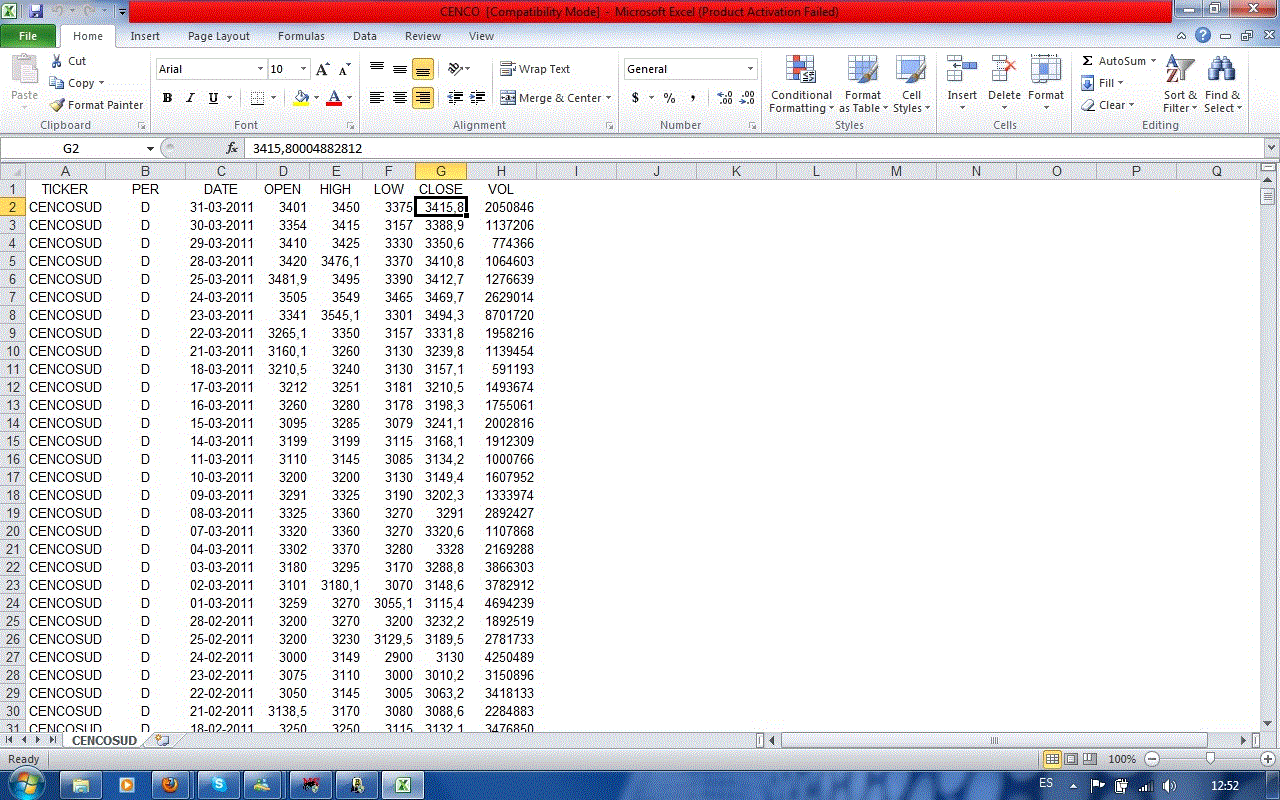The width and height of the screenshot is (1280, 800).
Task: Click the Decrease Font Size icon
Action: [344, 69]
